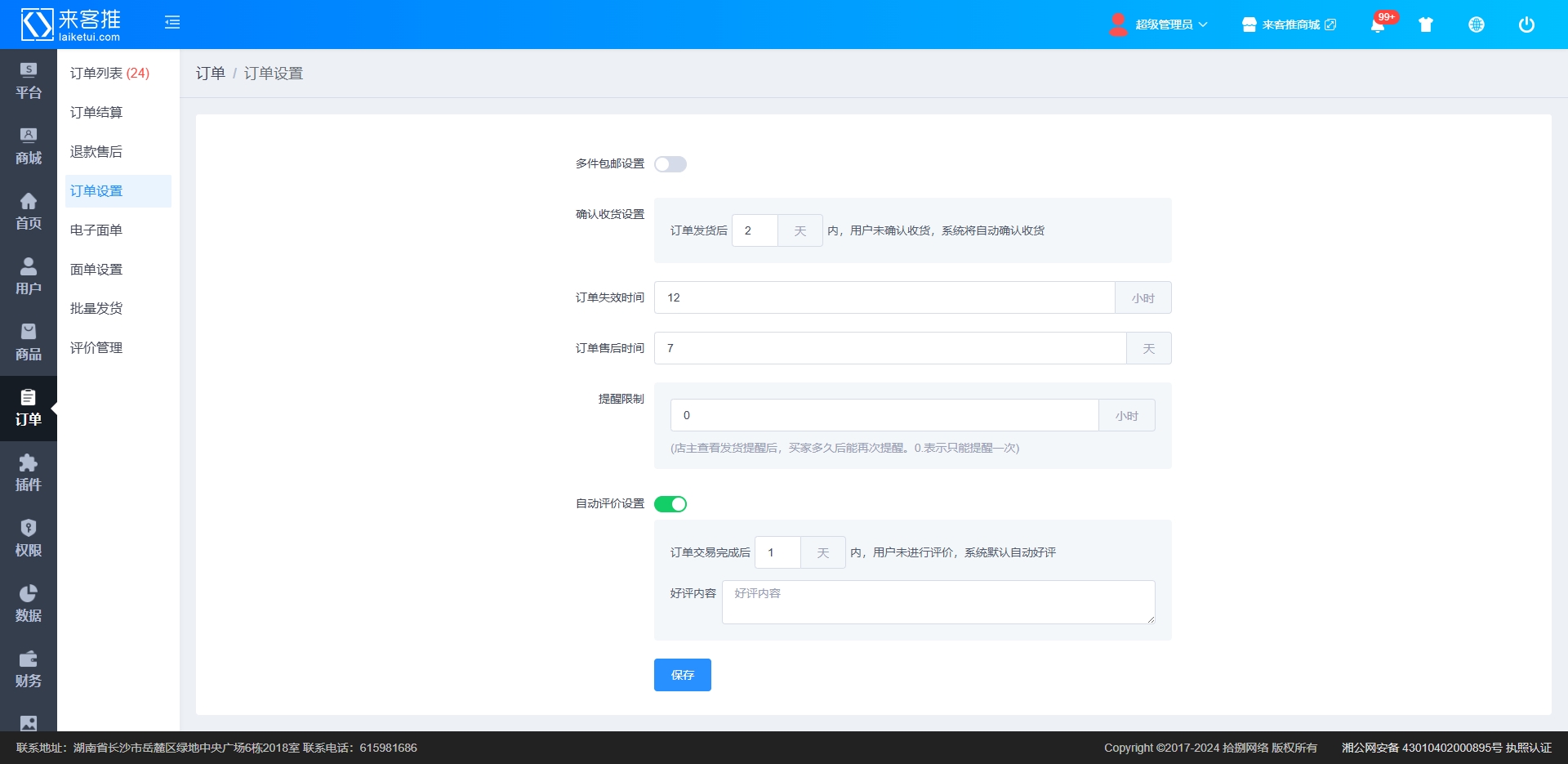Select 订单列表 in the submenu
Image resolution: width=1568 pixels, height=764 pixels.
click(109, 74)
